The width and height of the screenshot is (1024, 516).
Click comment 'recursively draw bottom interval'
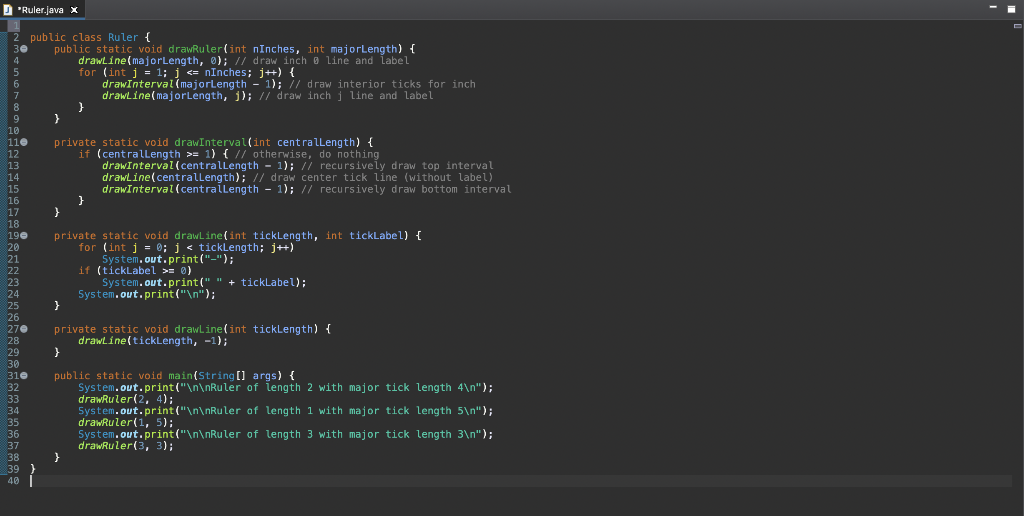[406, 189]
